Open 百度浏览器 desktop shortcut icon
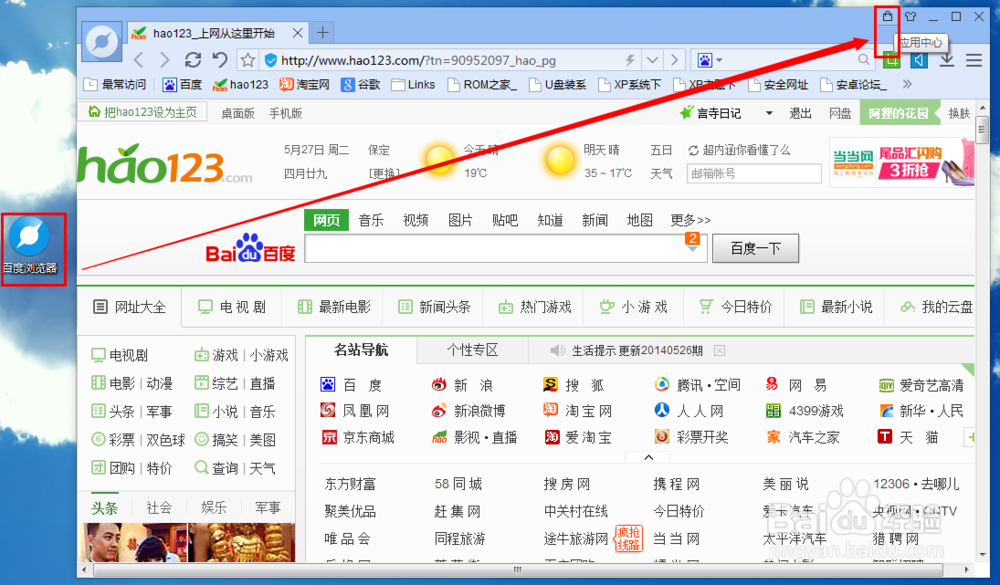The width and height of the screenshot is (1000, 585). [31, 246]
